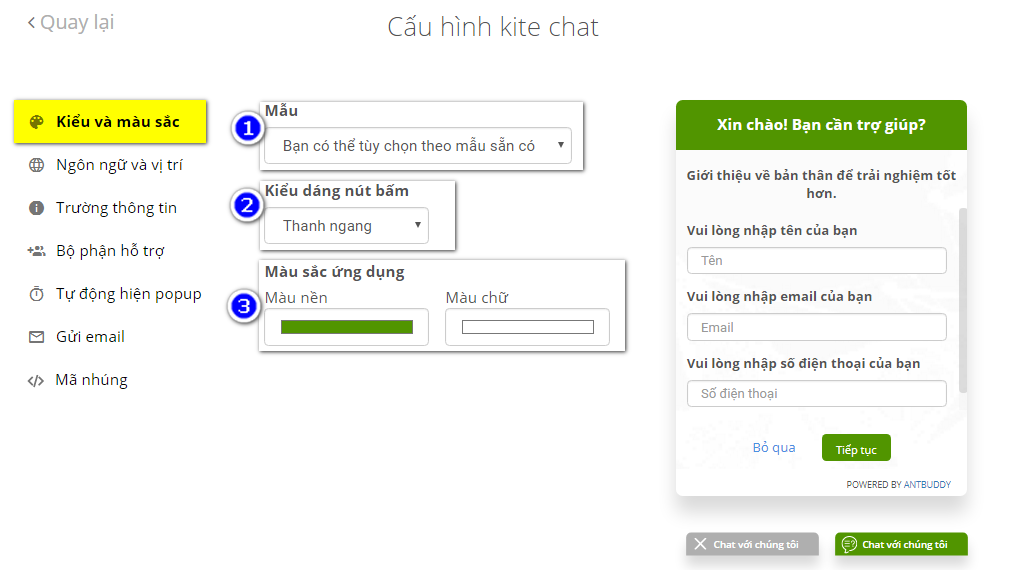The image size is (1010, 570).
Task: Click the X icon on gray chat bar
Action: tap(700, 544)
